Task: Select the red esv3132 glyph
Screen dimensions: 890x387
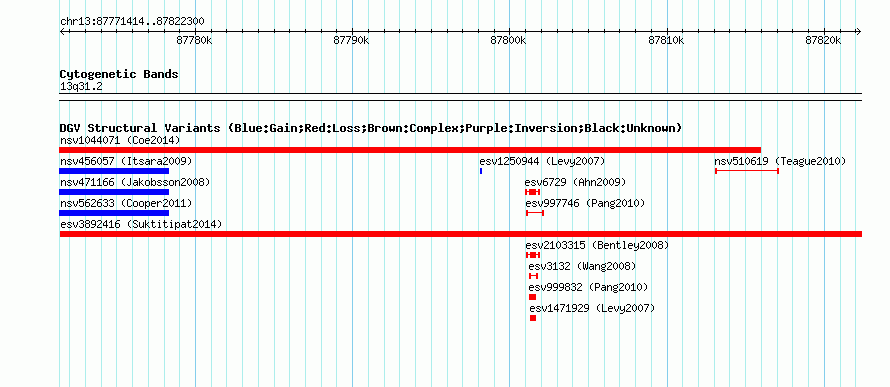Action: (x=533, y=276)
